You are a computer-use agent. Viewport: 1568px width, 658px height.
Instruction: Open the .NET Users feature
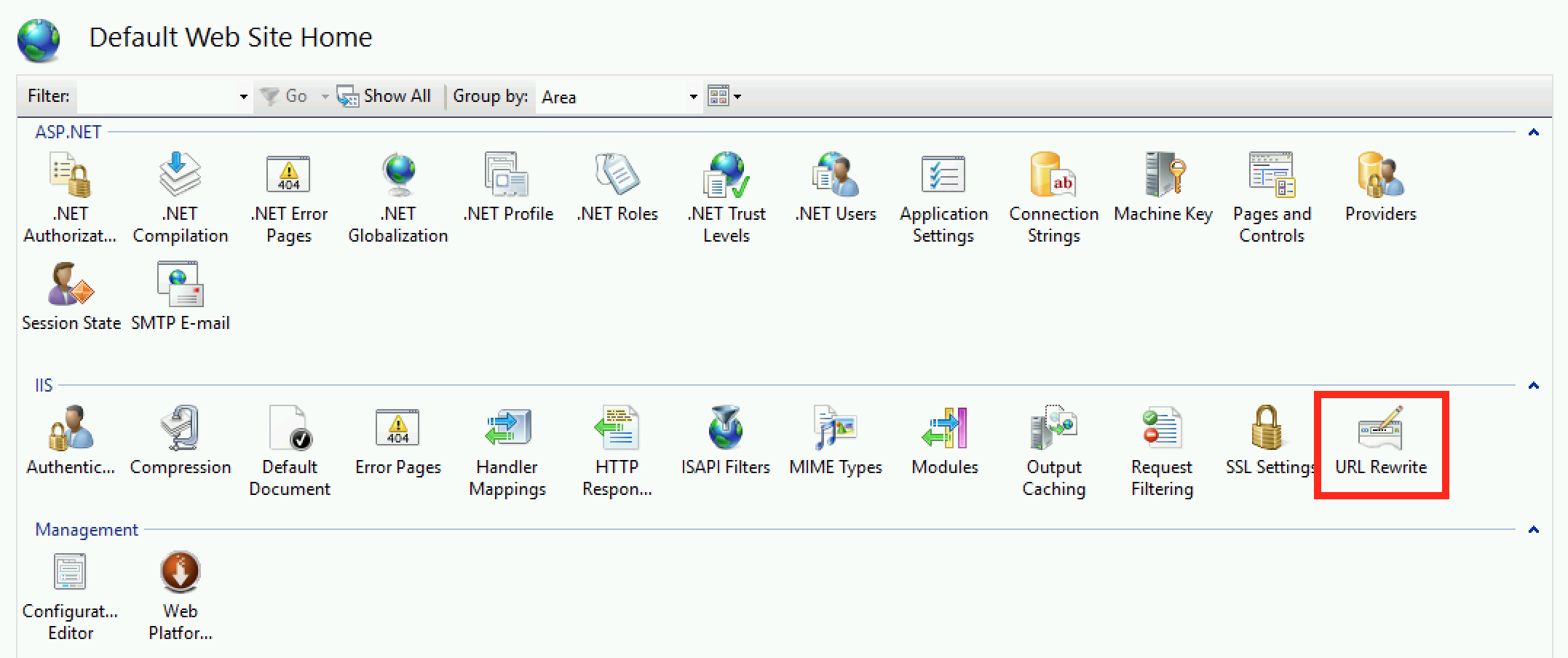tap(836, 186)
